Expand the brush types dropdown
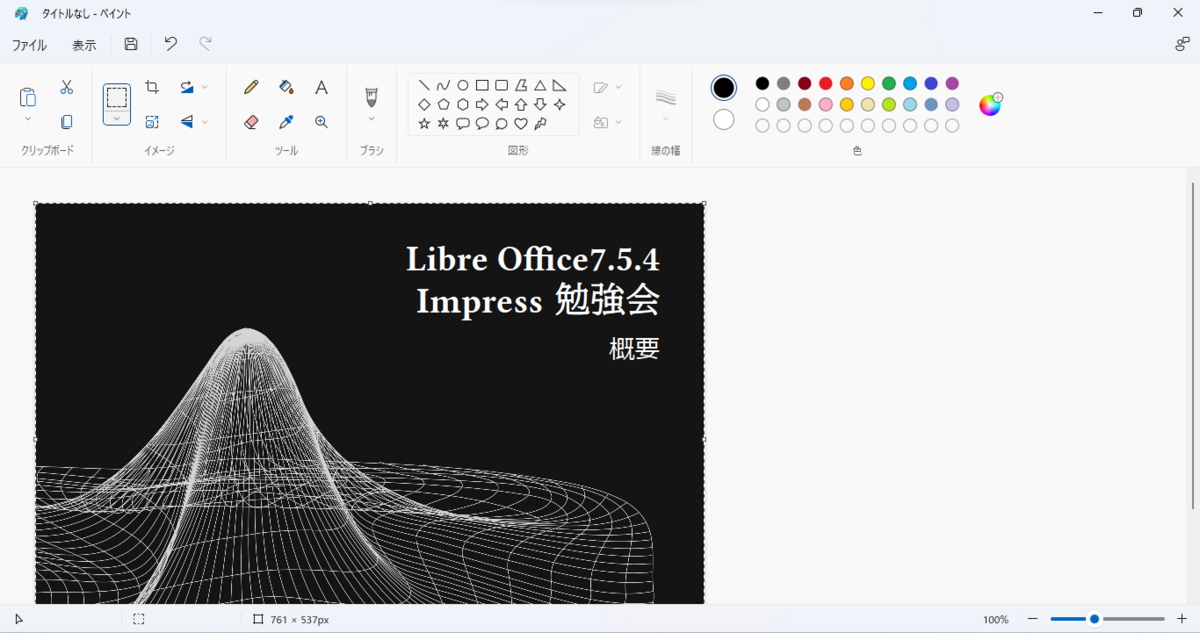This screenshot has width=1200, height=633. pos(372,119)
